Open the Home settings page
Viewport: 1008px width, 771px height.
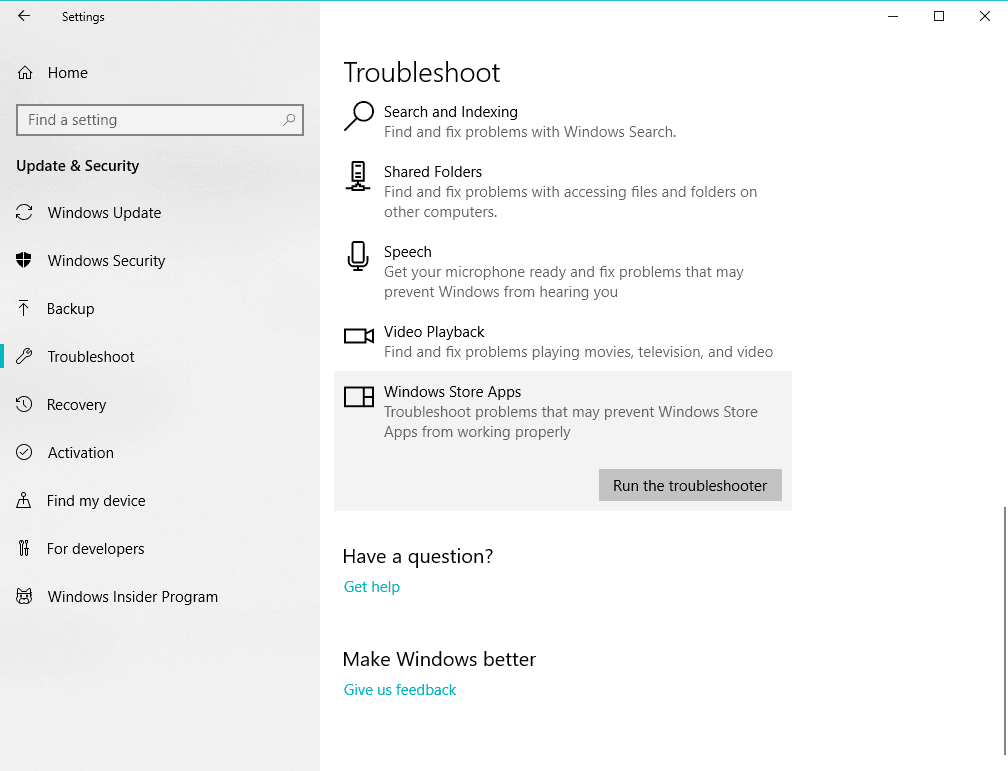[159, 73]
